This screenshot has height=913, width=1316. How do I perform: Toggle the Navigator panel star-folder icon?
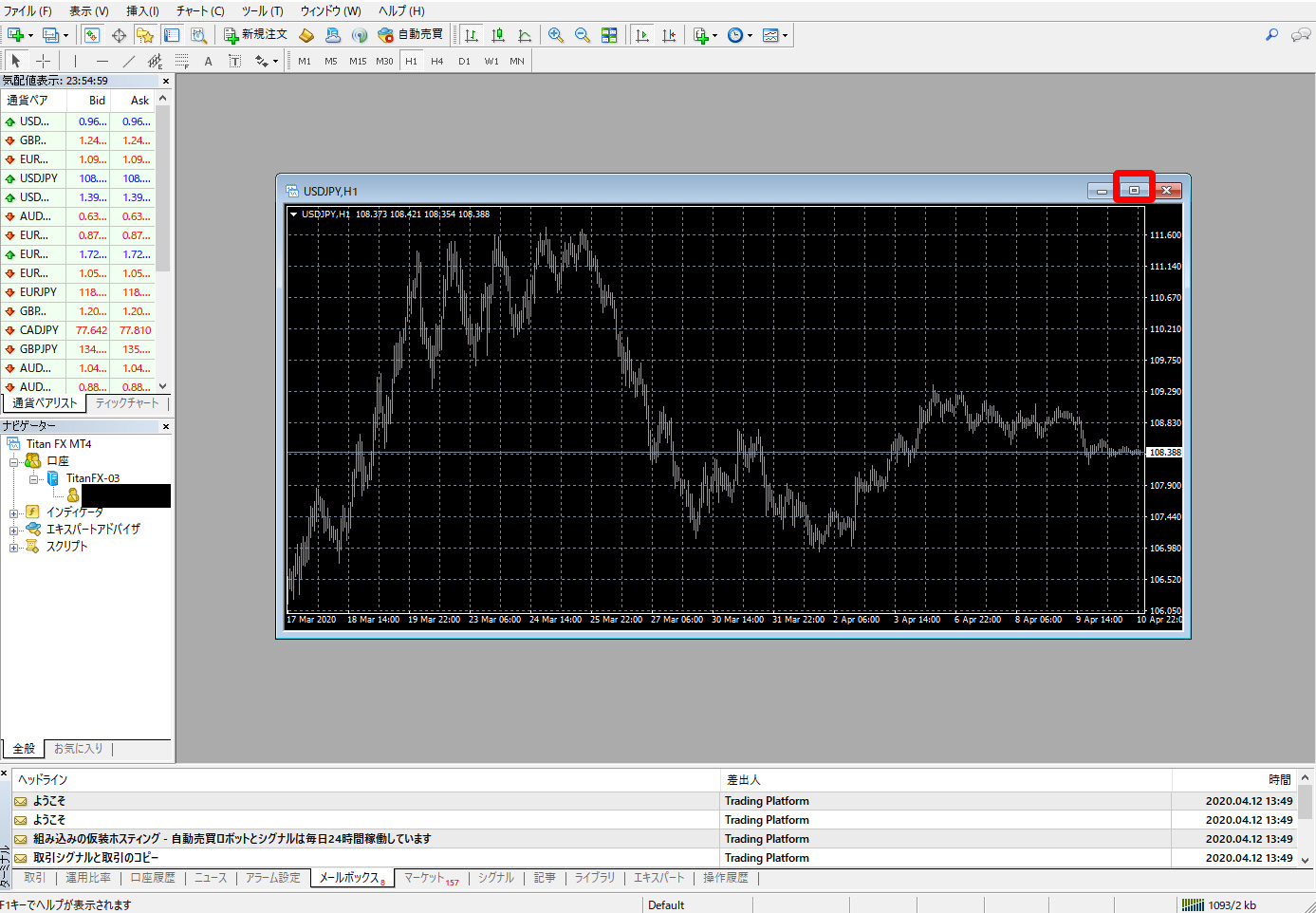click(145, 35)
